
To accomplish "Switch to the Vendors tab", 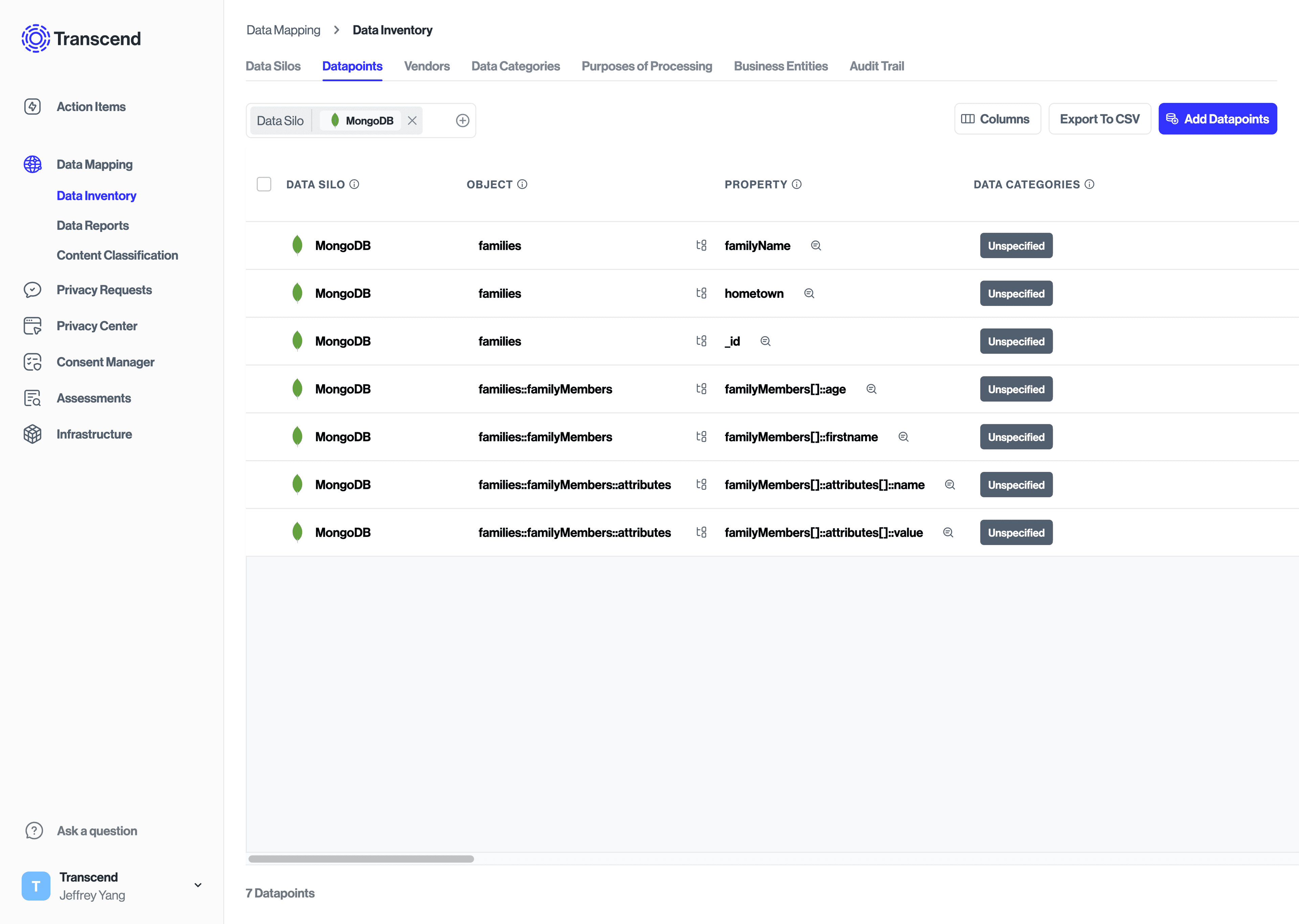I will [427, 66].
